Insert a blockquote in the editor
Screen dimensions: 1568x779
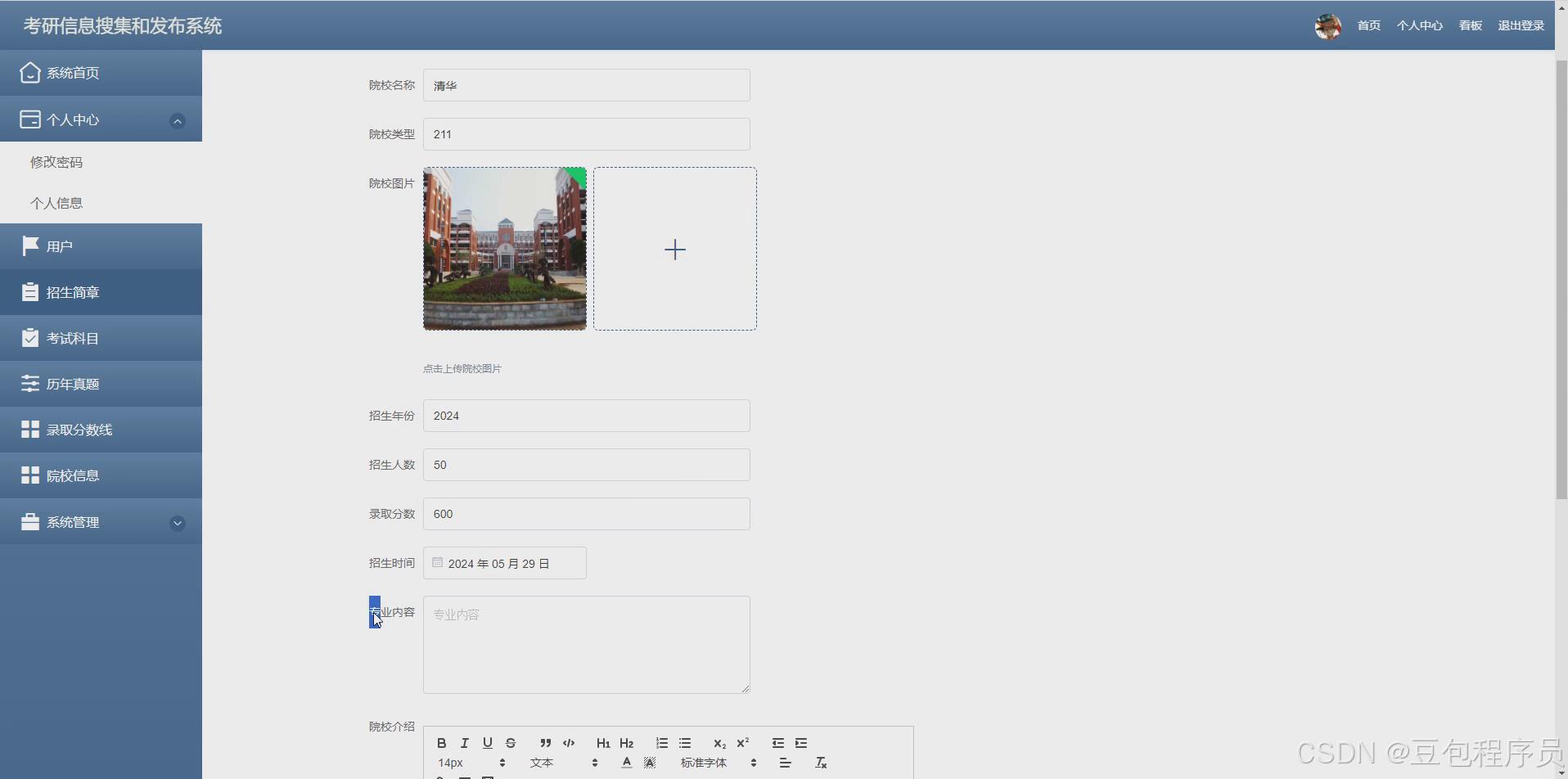pos(545,743)
